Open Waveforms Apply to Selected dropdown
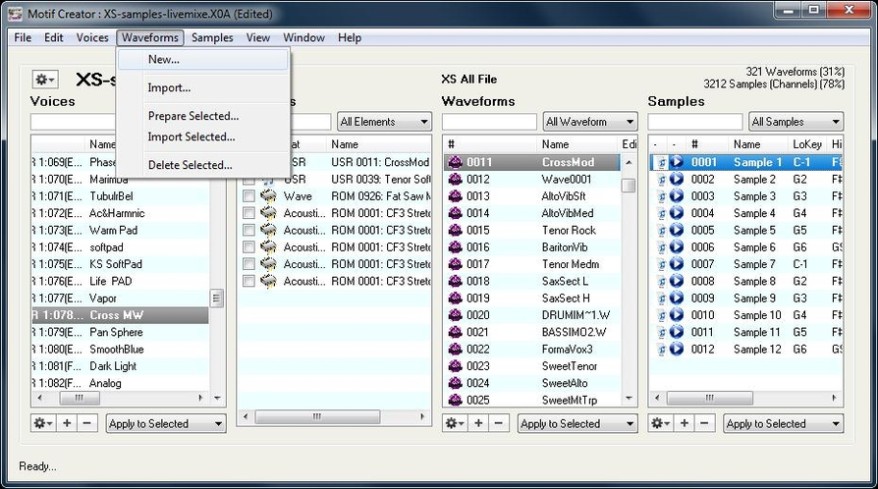878x489 pixels. (578, 423)
